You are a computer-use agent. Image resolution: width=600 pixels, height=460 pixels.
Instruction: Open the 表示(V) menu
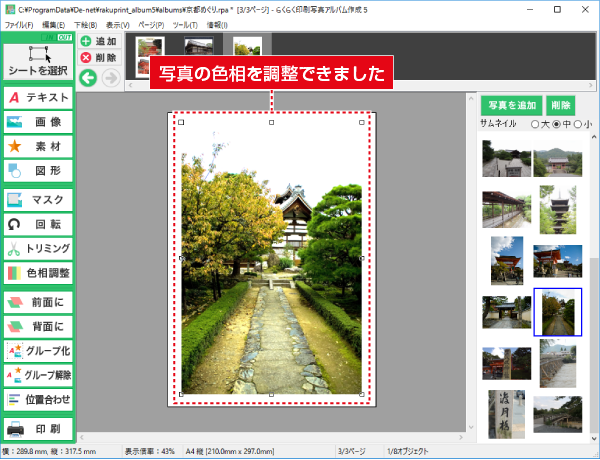117,25
